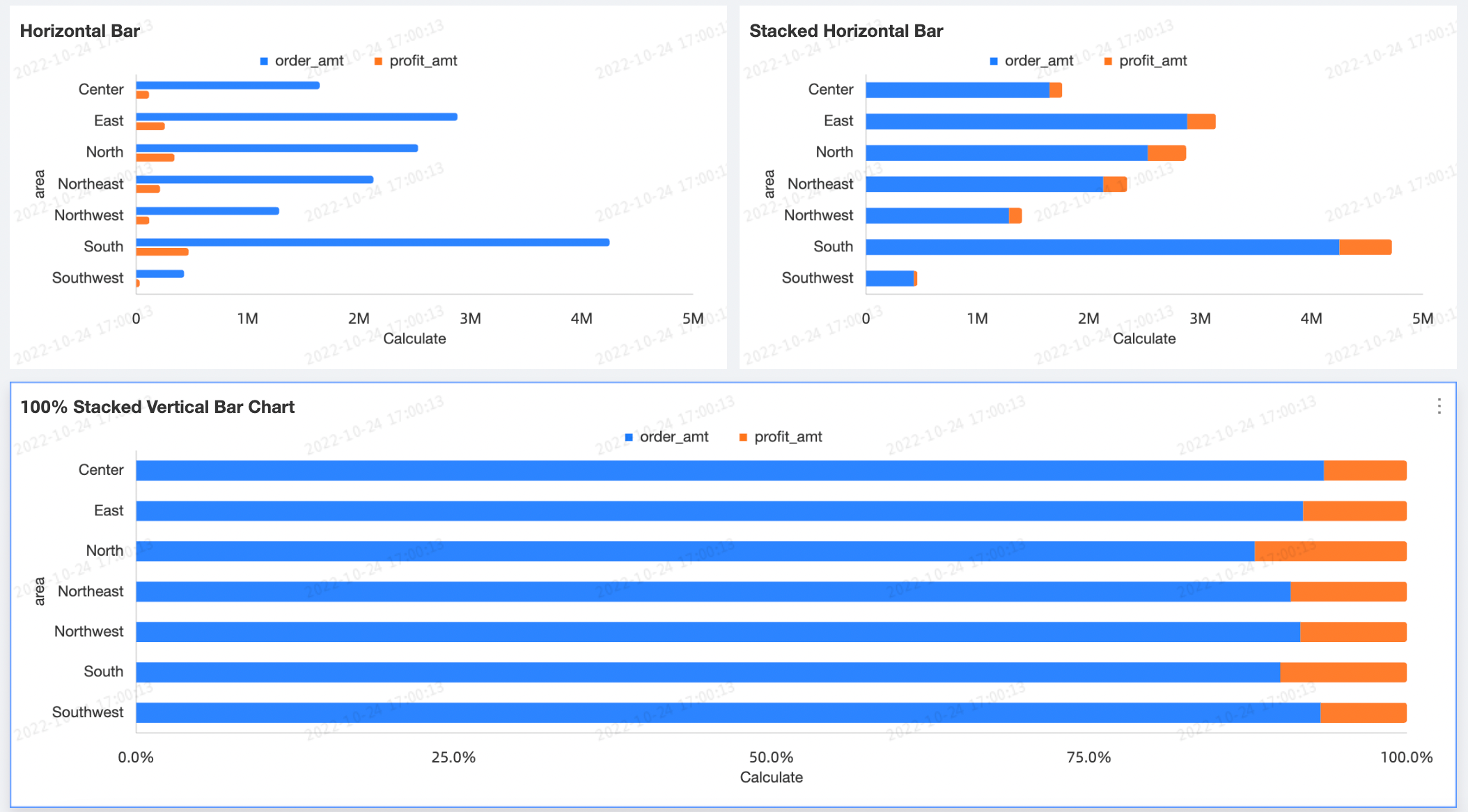Image resolution: width=1468 pixels, height=812 pixels.
Task: Click North blue segment in Stacked Horizontal Bar chart
Action: [1007, 153]
